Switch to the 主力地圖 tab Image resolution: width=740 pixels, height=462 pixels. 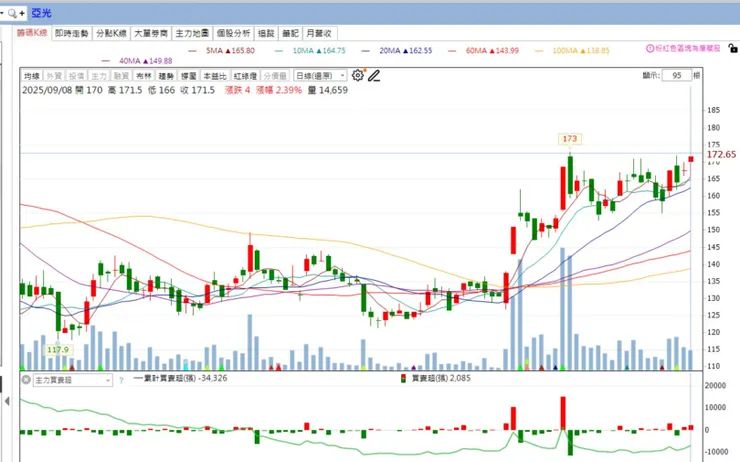[x=192, y=34]
